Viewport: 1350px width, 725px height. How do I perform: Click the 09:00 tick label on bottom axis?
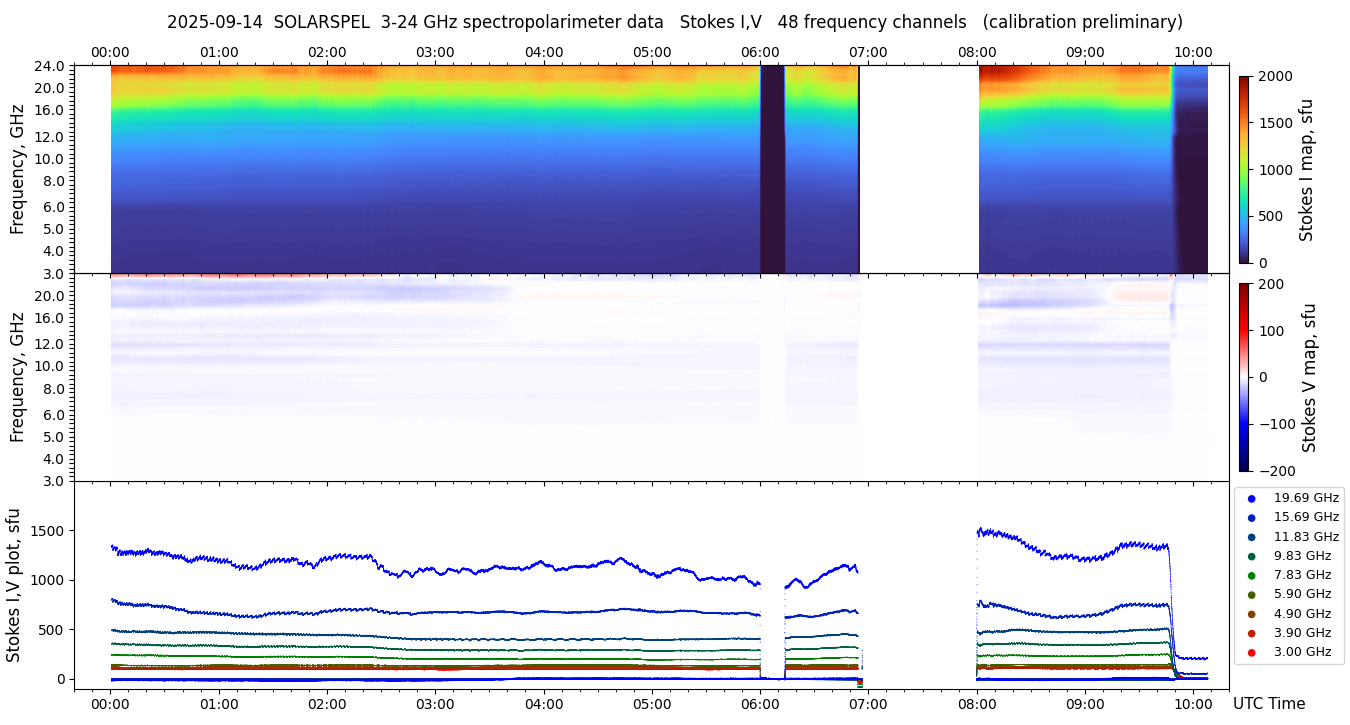pyautogui.click(x=1085, y=704)
